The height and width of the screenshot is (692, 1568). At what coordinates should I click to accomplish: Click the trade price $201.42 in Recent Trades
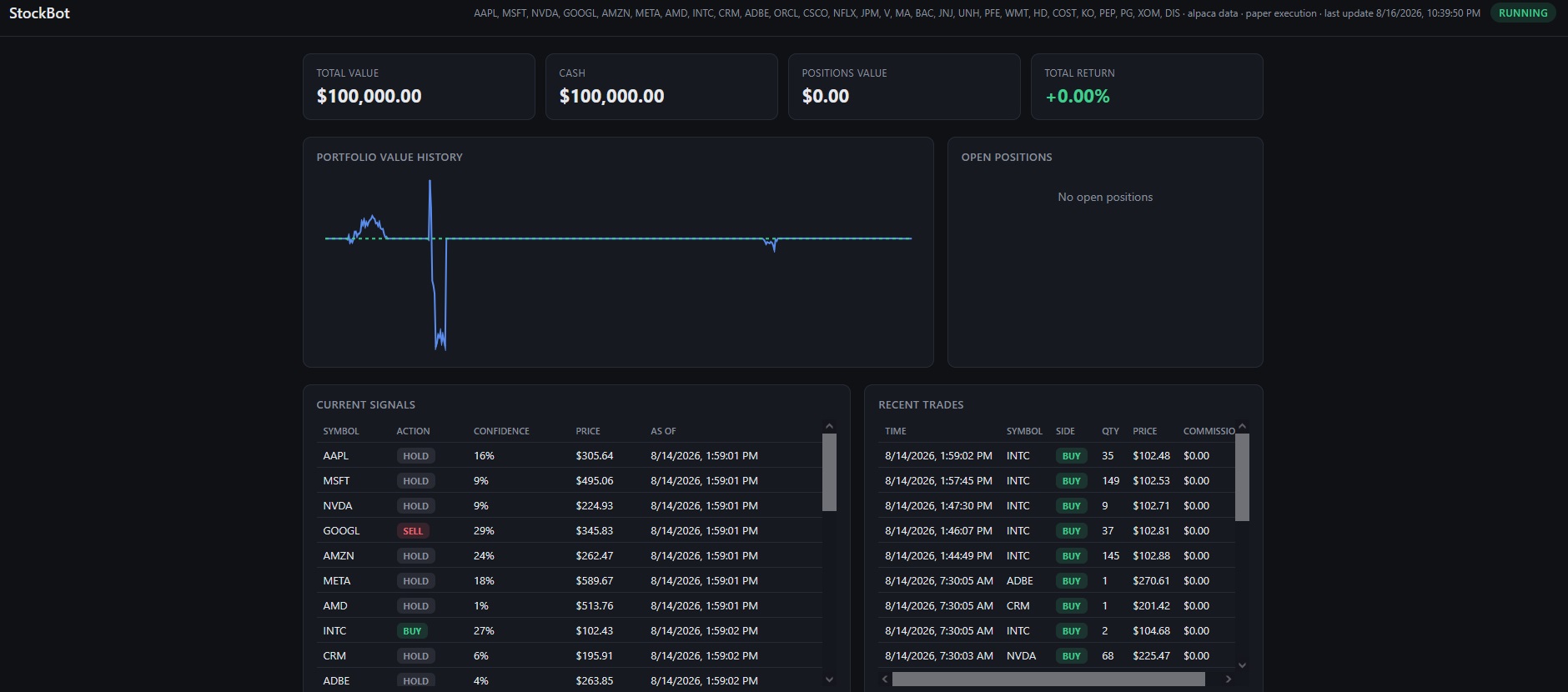click(1151, 606)
